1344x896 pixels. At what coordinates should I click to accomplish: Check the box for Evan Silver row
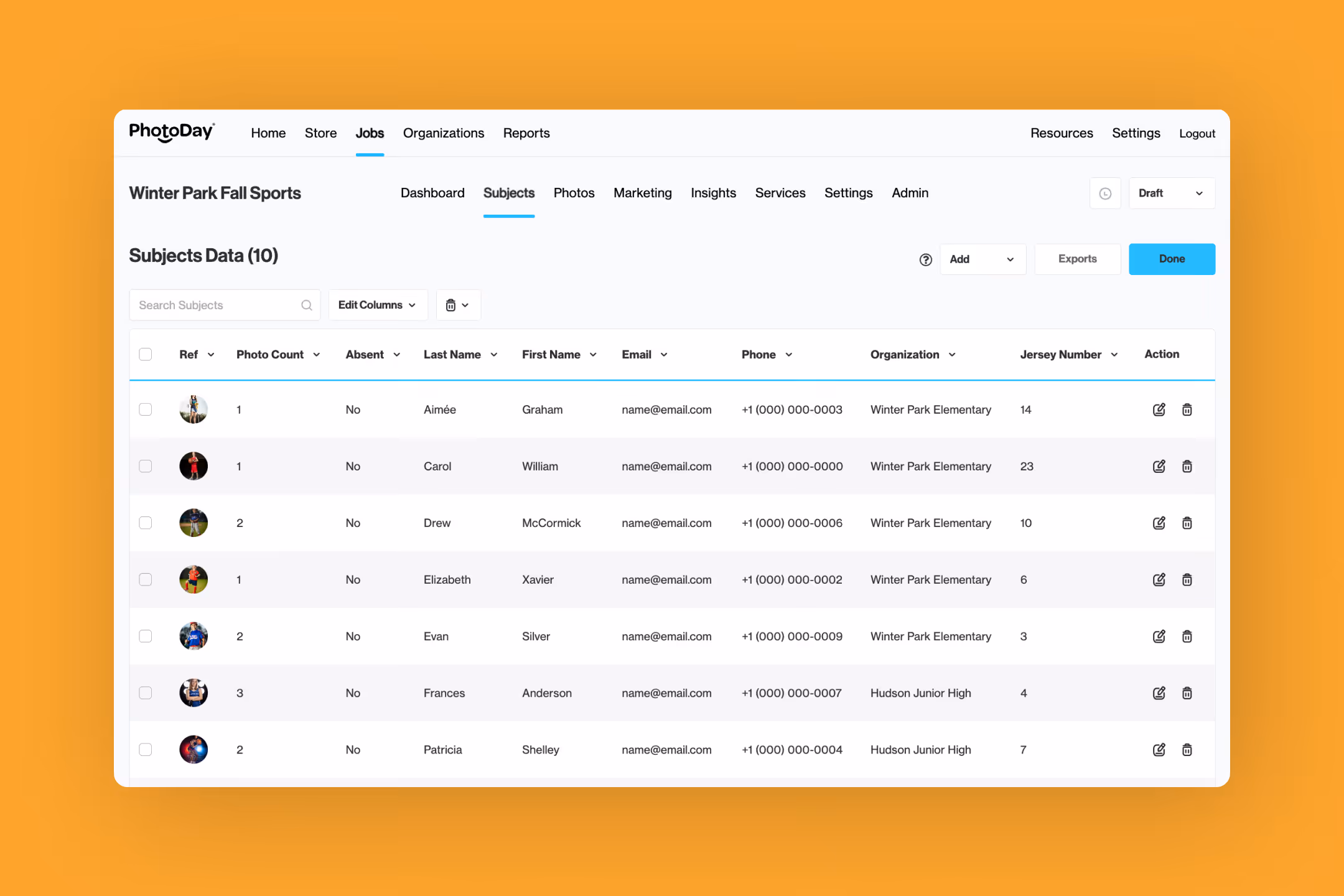146,636
